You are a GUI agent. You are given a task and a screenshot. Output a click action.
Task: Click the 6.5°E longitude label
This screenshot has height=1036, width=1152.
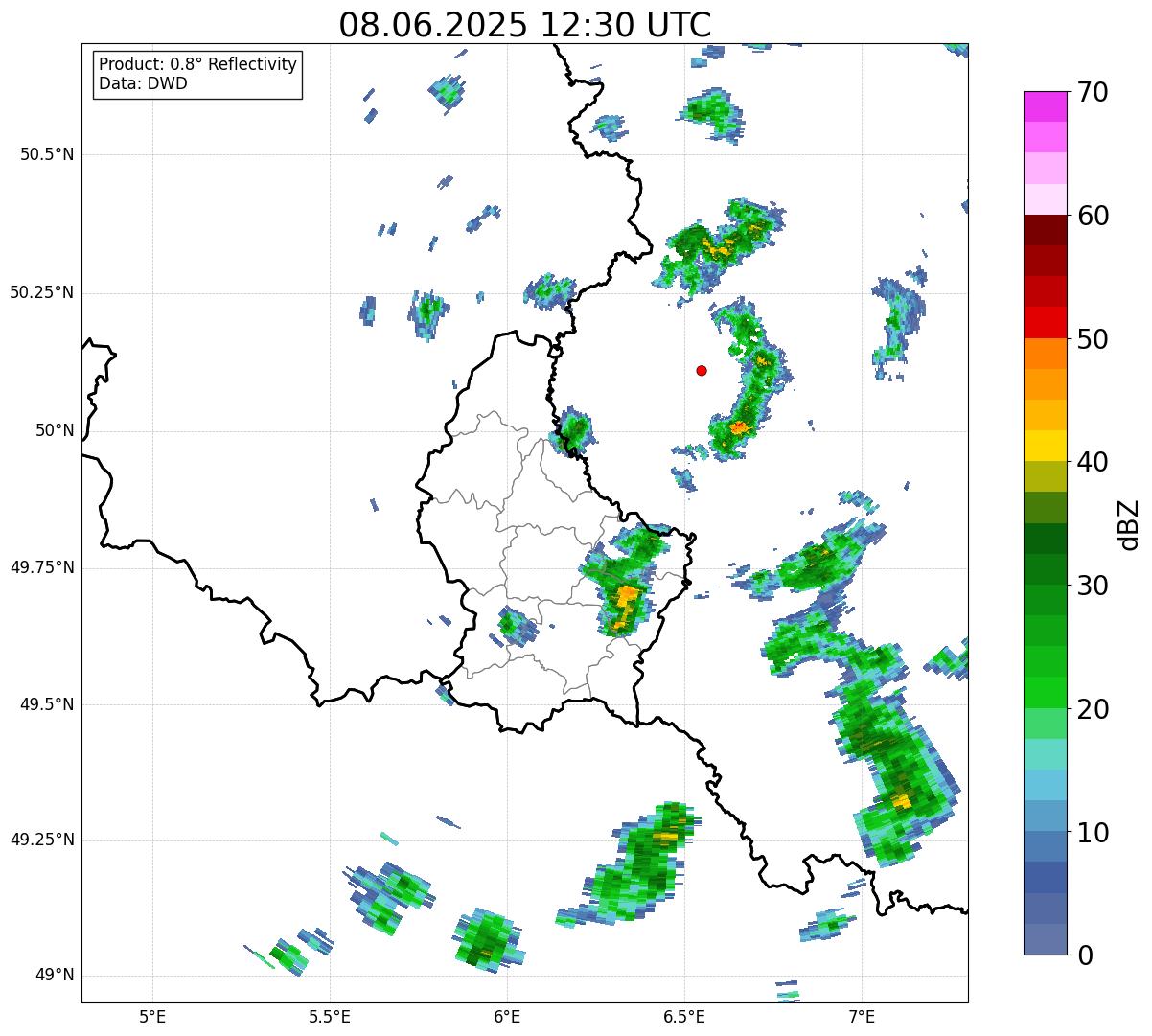tap(685, 1016)
